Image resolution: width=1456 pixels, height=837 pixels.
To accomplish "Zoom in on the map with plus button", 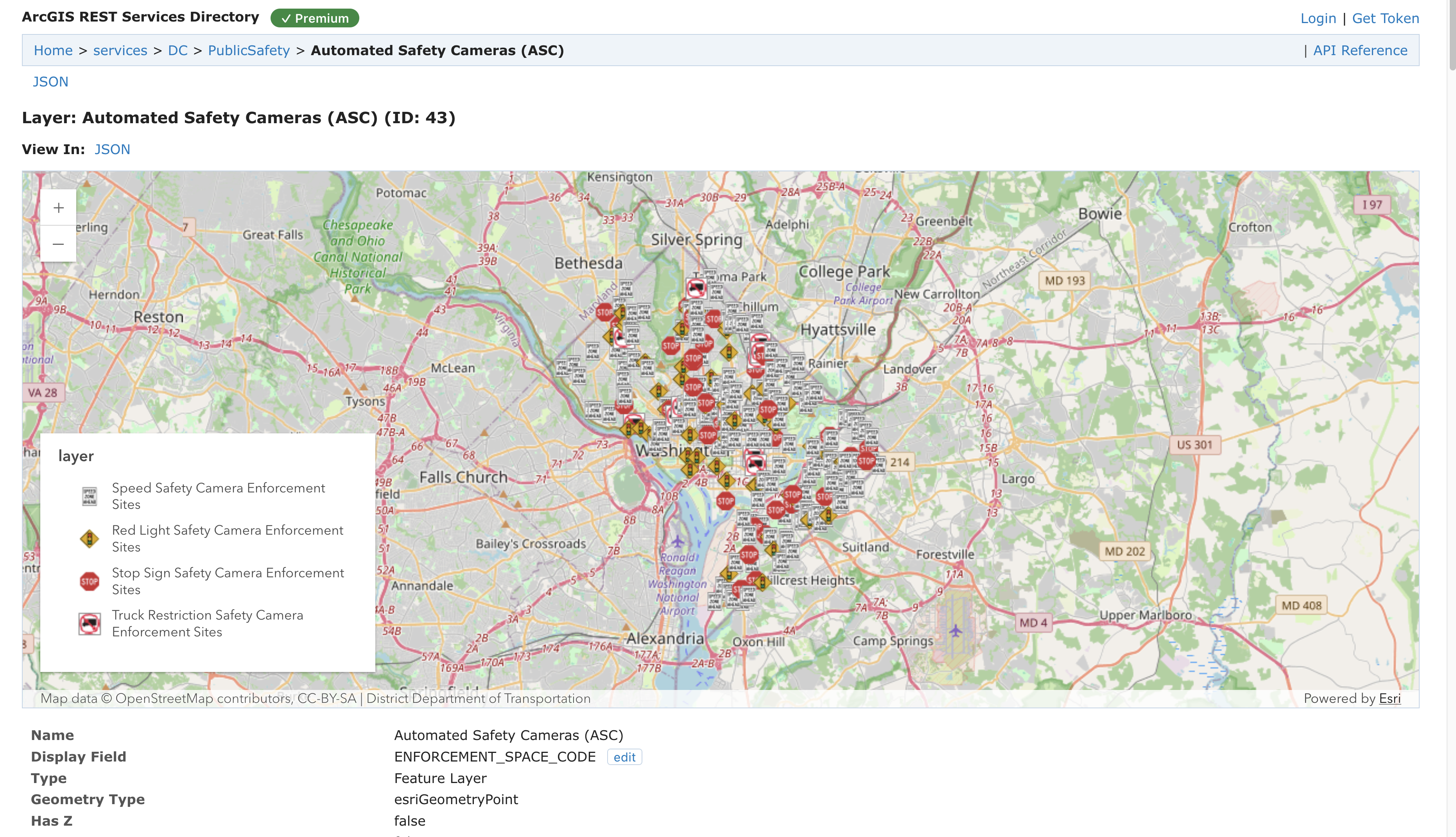I will pyautogui.click(x=58, y=208).
